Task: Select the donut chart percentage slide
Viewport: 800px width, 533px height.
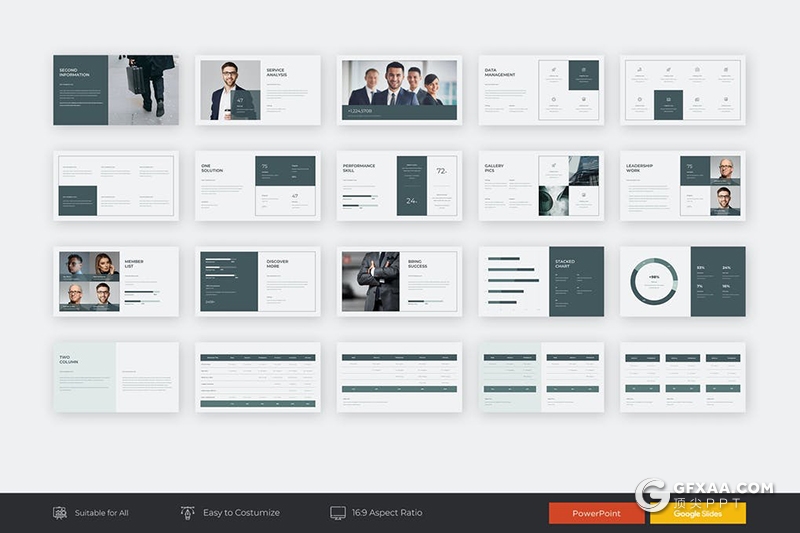Action: pyautogui.click(x=682, y=281)
